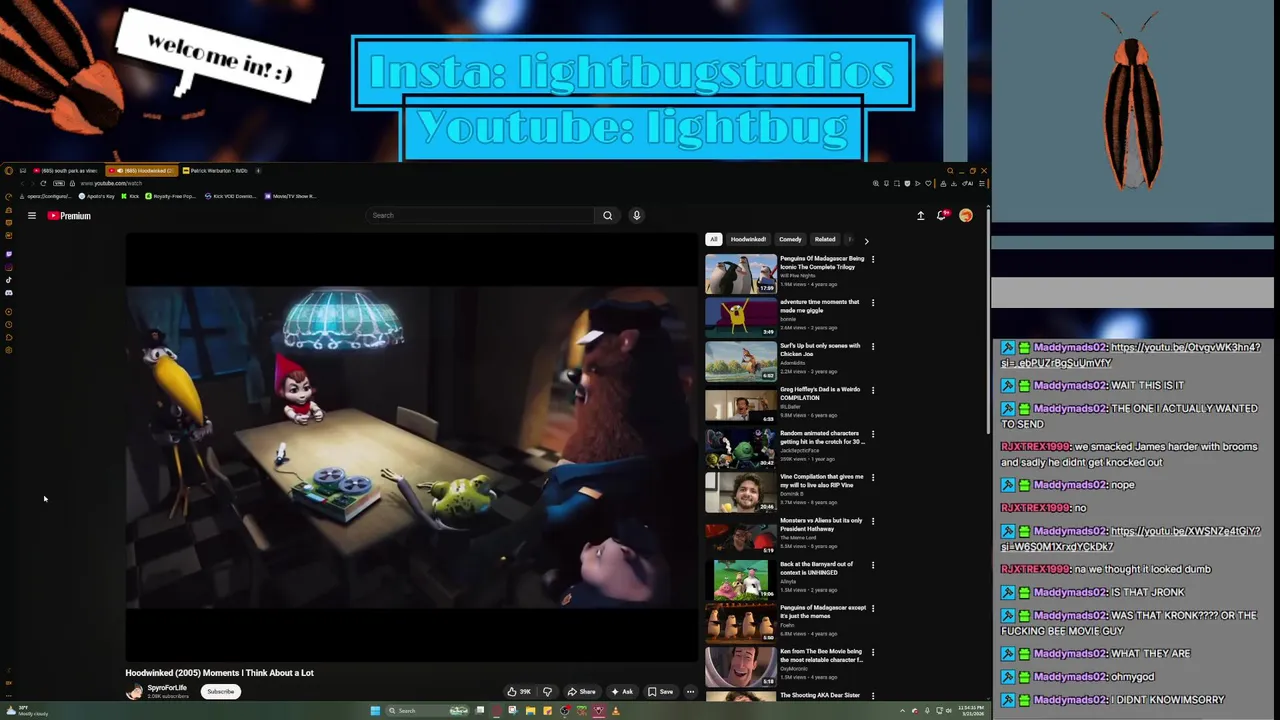Open 'Monsters vs Aliens' video thumbnail

click(x=741, y=536)
